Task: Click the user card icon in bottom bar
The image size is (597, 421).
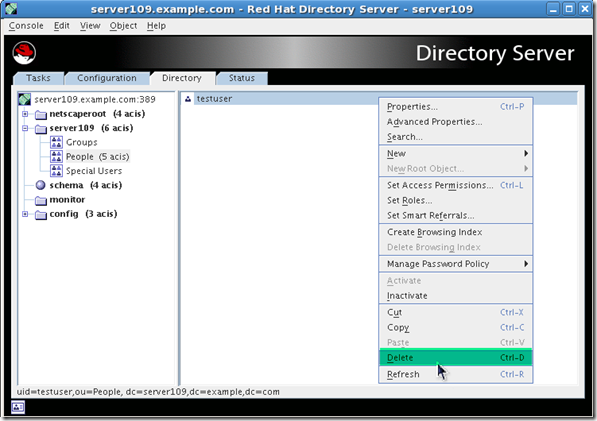Action: pos(18,407)
